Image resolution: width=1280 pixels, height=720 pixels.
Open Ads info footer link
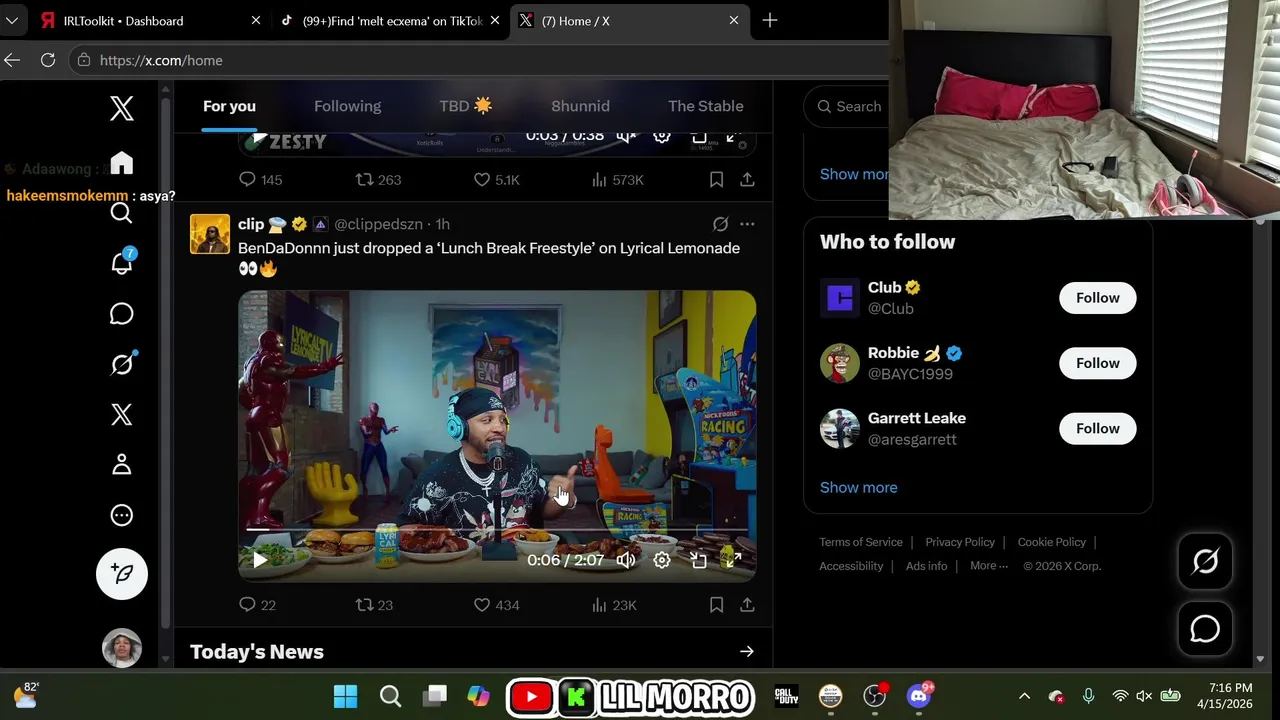point(926,566)
